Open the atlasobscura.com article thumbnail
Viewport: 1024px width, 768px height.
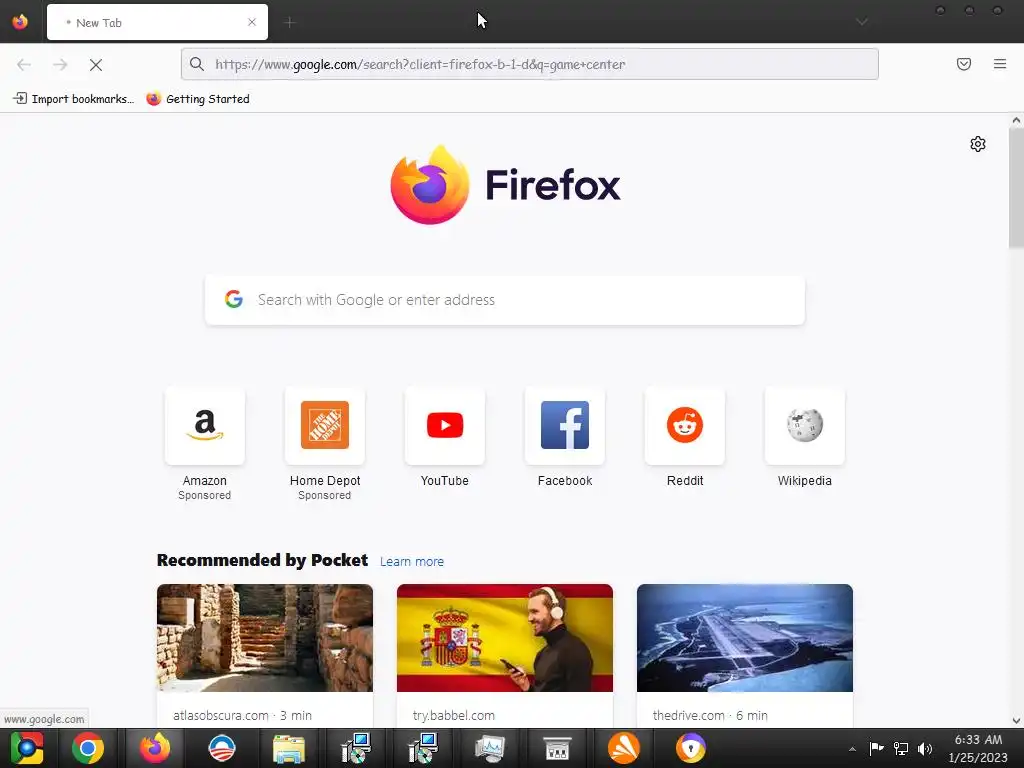(x=264, y=638)
